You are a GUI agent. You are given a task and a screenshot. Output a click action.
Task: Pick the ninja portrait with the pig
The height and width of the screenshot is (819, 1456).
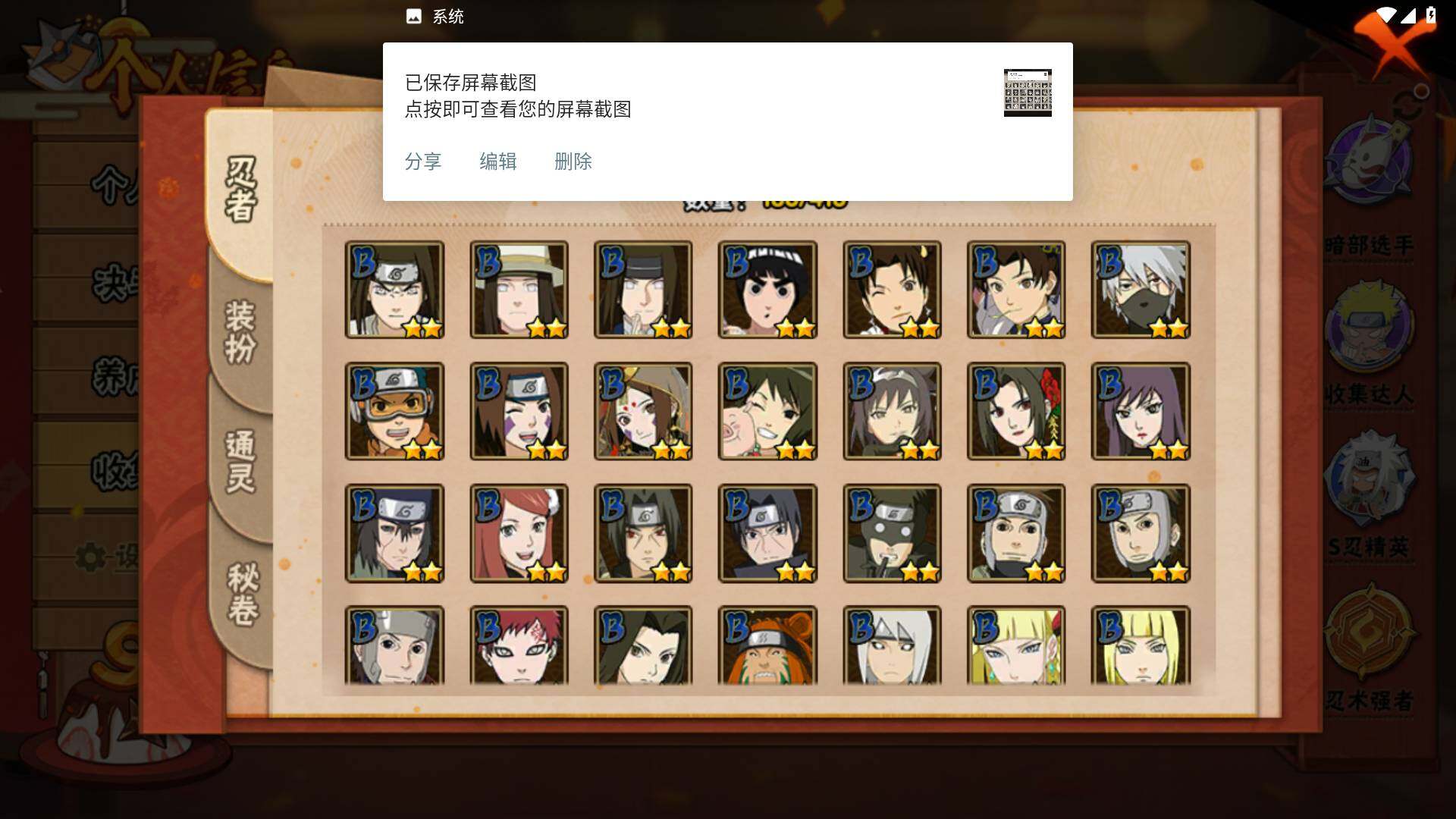(767, 411)
